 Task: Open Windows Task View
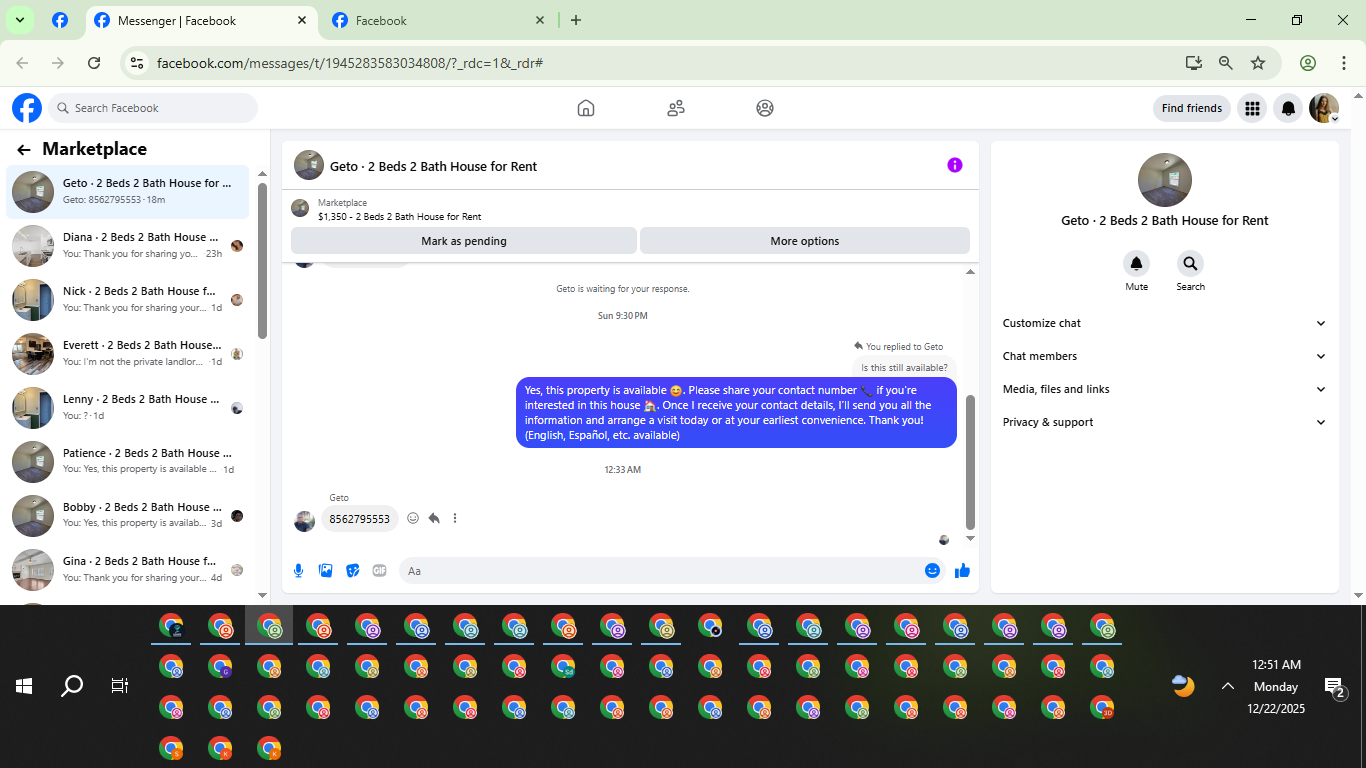(120, 686)
